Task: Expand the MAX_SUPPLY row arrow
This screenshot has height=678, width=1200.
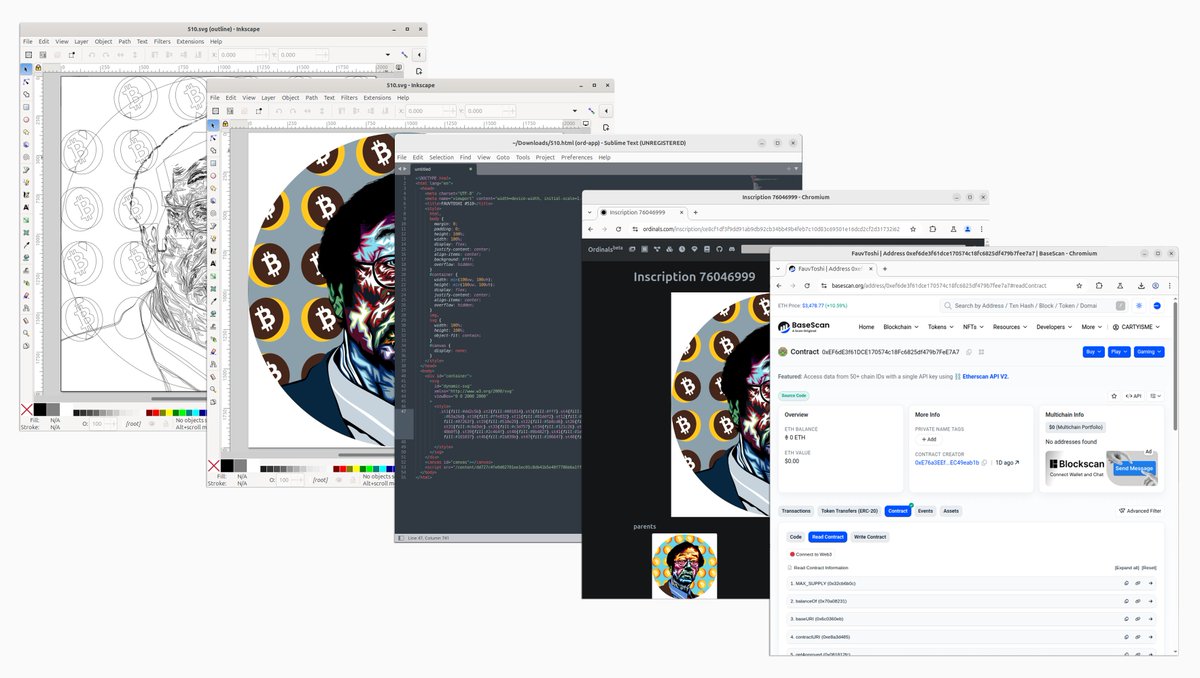Action: pos(1151,583)
